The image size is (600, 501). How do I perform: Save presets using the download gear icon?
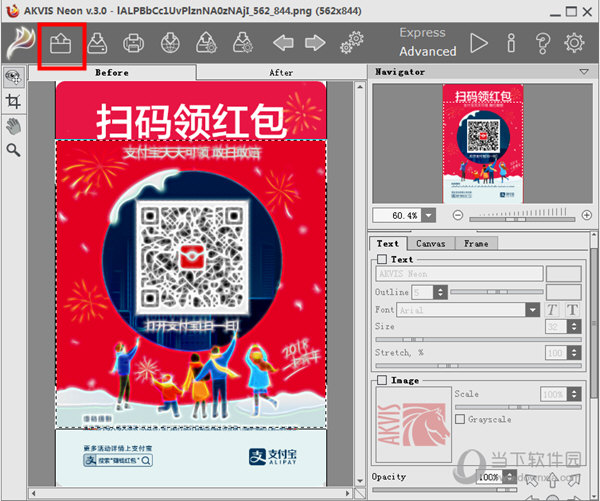(x=243, y=43)
